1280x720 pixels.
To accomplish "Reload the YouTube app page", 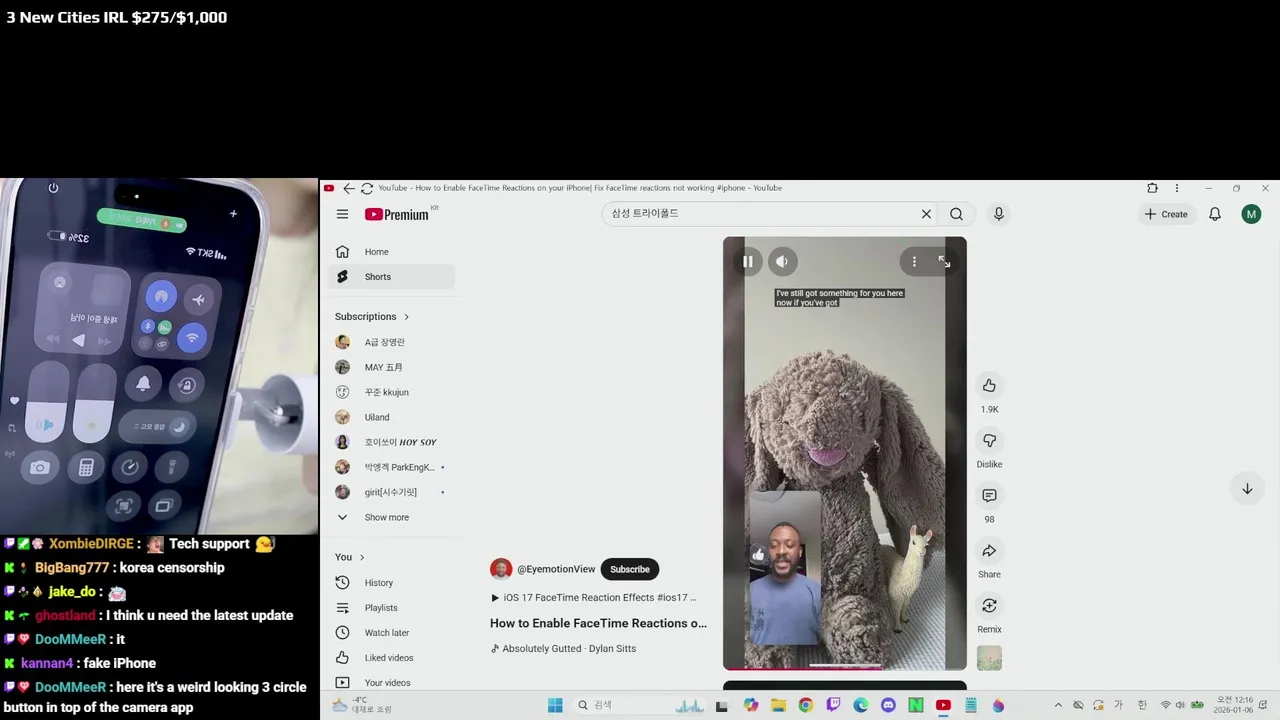I will [367, 188].
